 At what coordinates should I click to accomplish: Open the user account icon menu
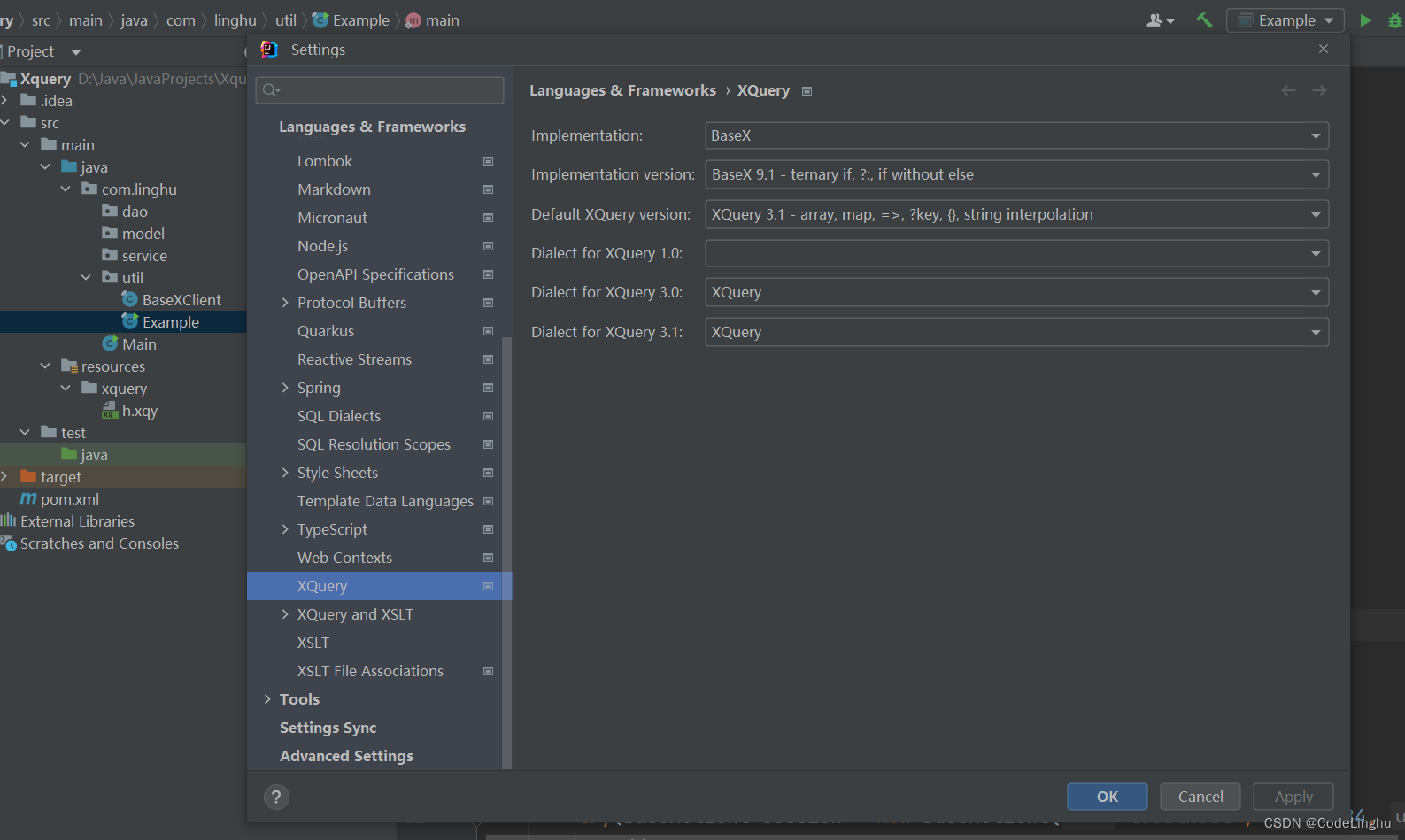pos(1160,19)
